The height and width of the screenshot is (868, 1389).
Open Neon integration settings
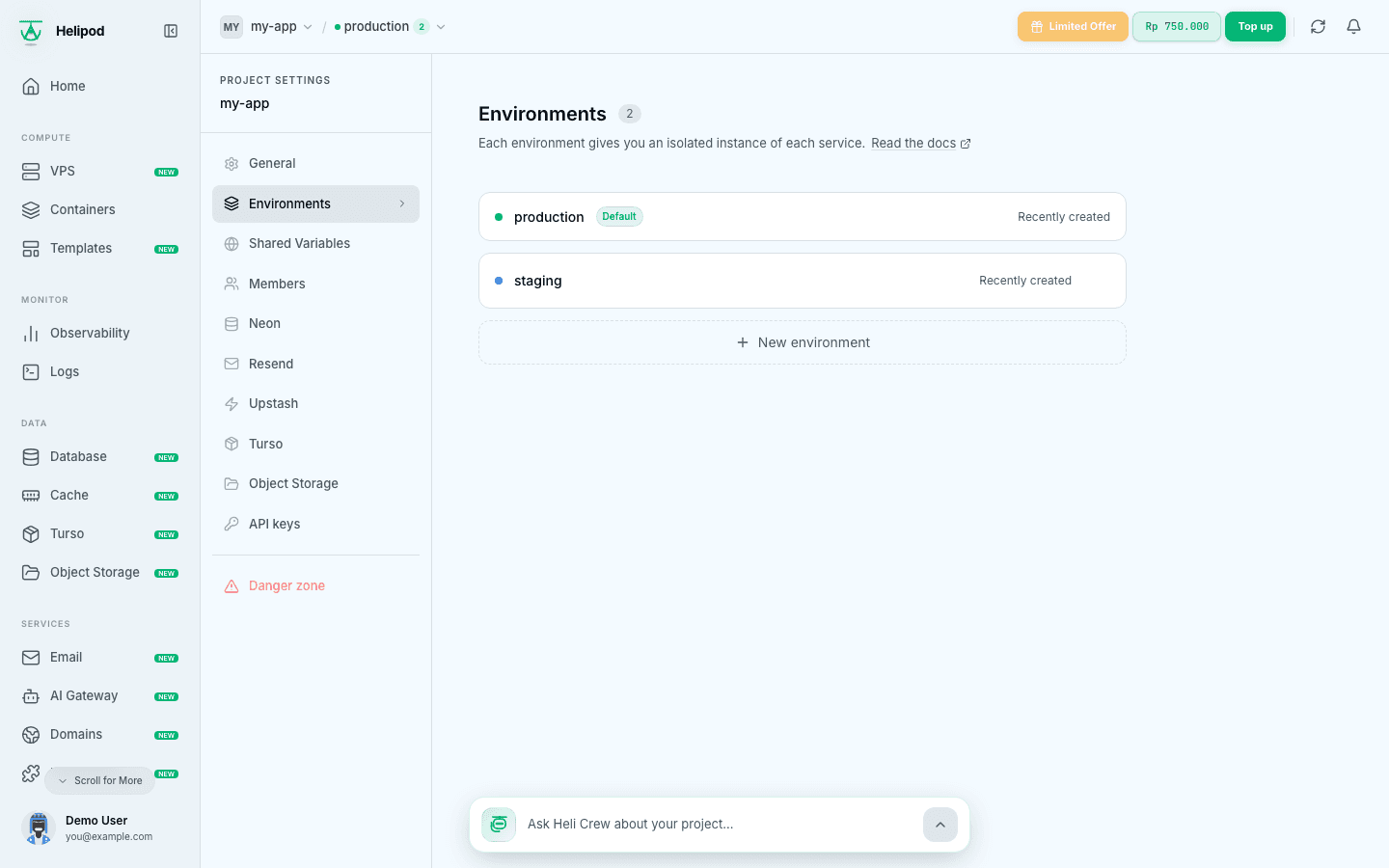pyautogui.click(x=315, y=324)
